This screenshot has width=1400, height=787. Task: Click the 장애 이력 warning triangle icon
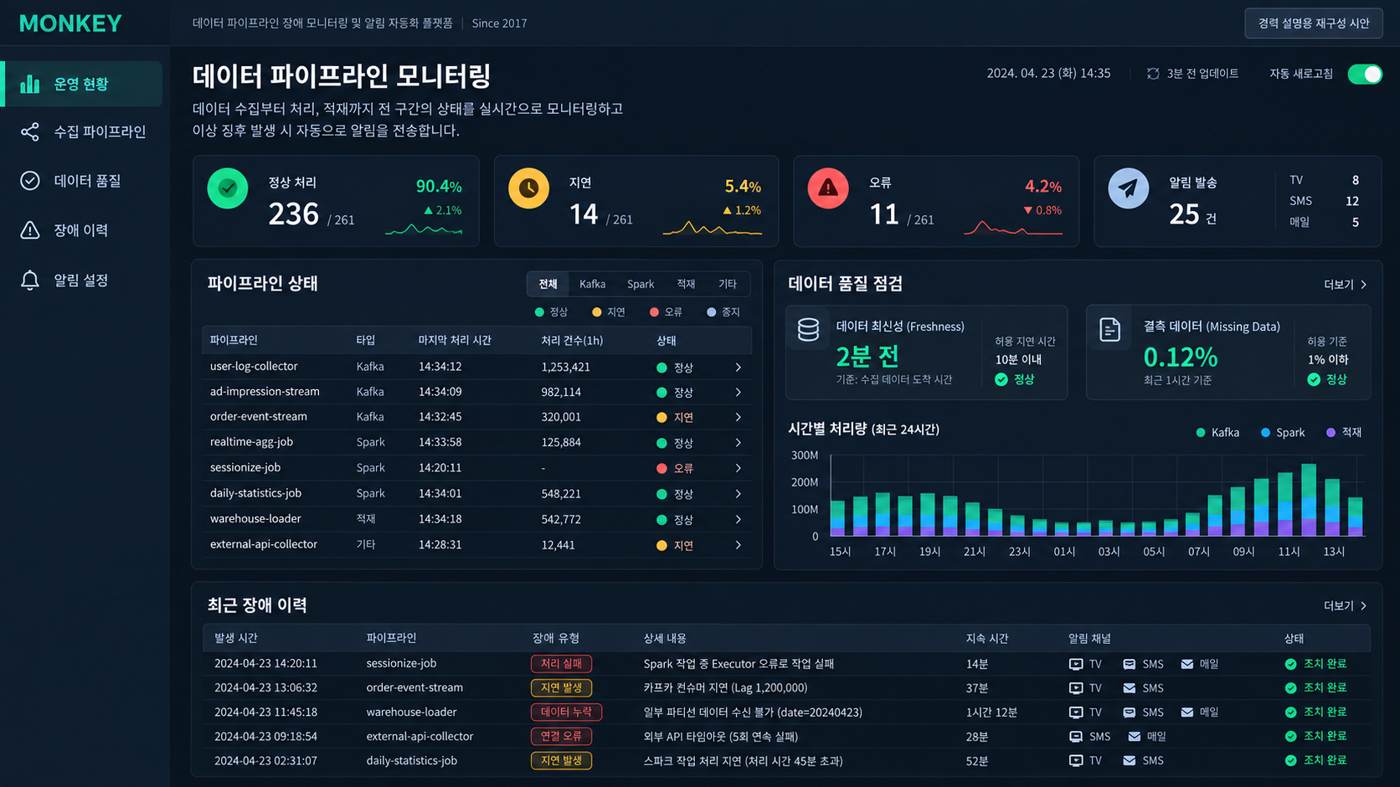tap(30, 230)
